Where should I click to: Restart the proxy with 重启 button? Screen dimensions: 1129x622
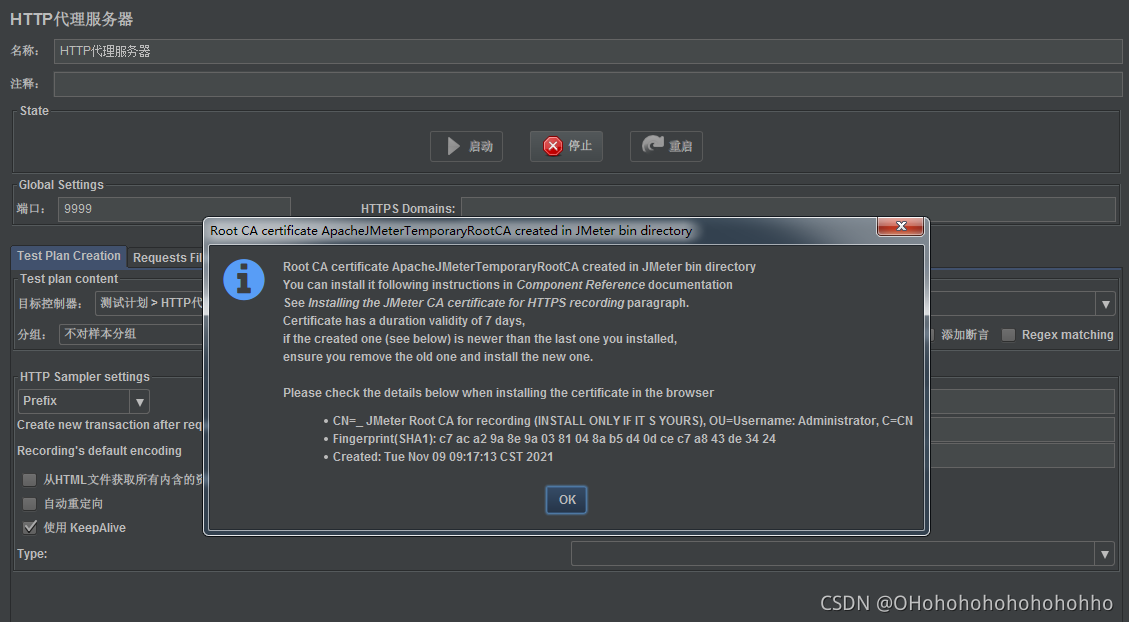click(x=666, y=146)
